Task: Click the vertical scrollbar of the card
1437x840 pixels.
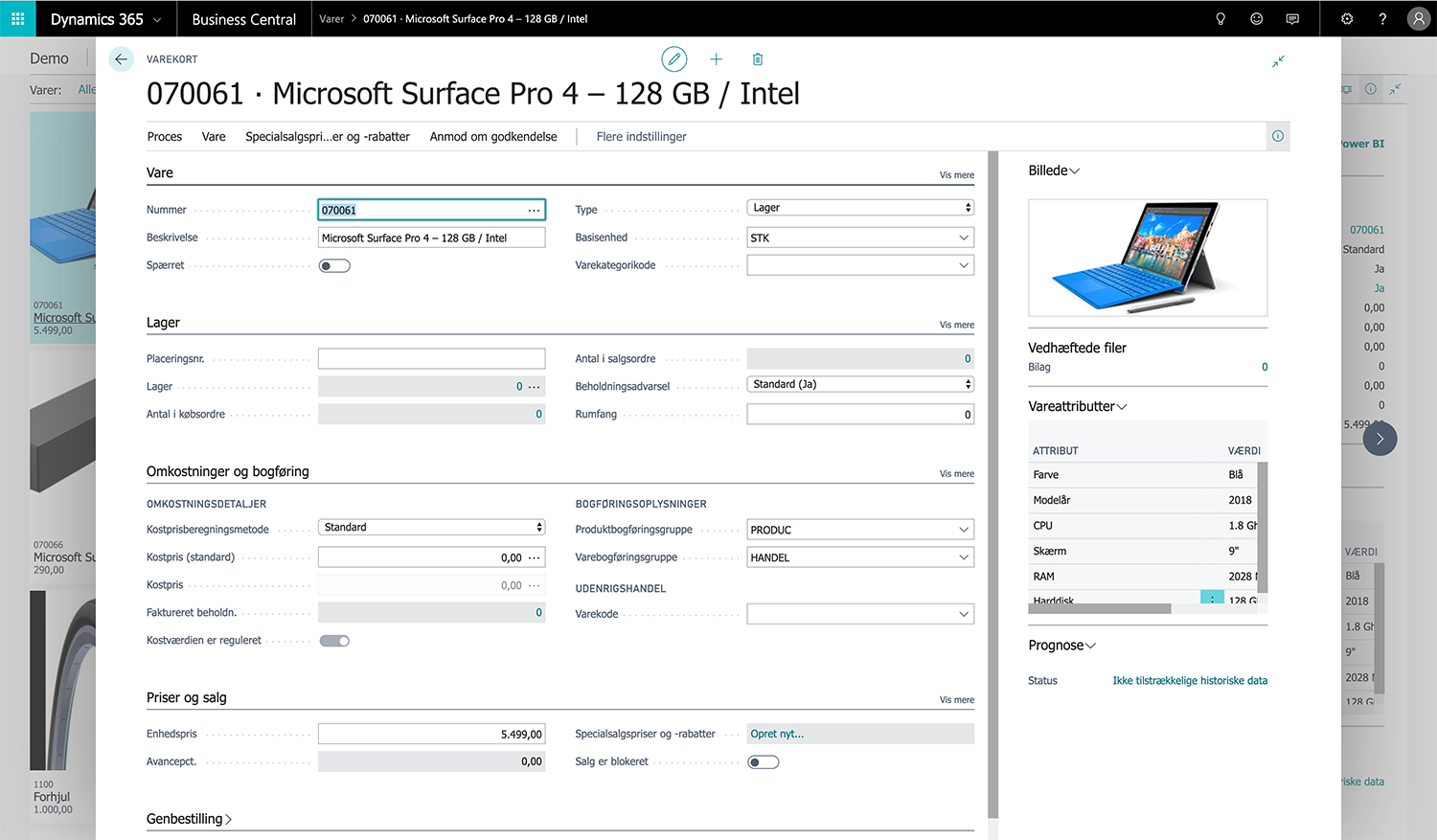Action: (x=992, y=484)
